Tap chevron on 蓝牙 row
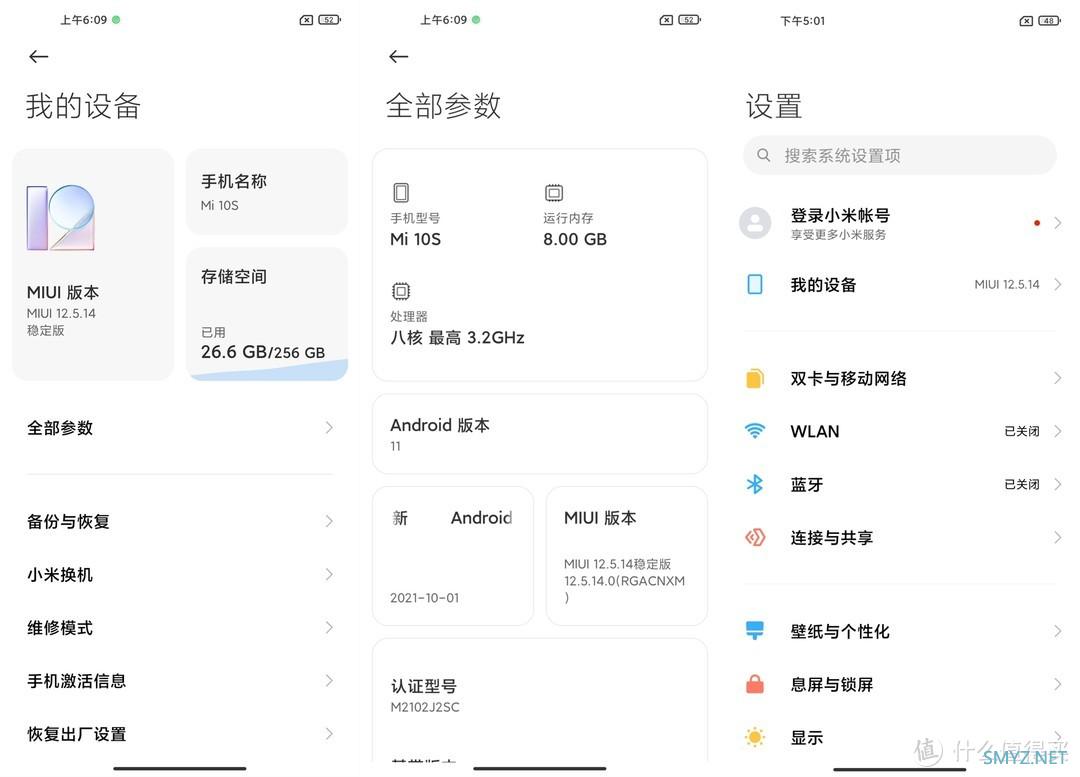 click(x=1057, y=484)
